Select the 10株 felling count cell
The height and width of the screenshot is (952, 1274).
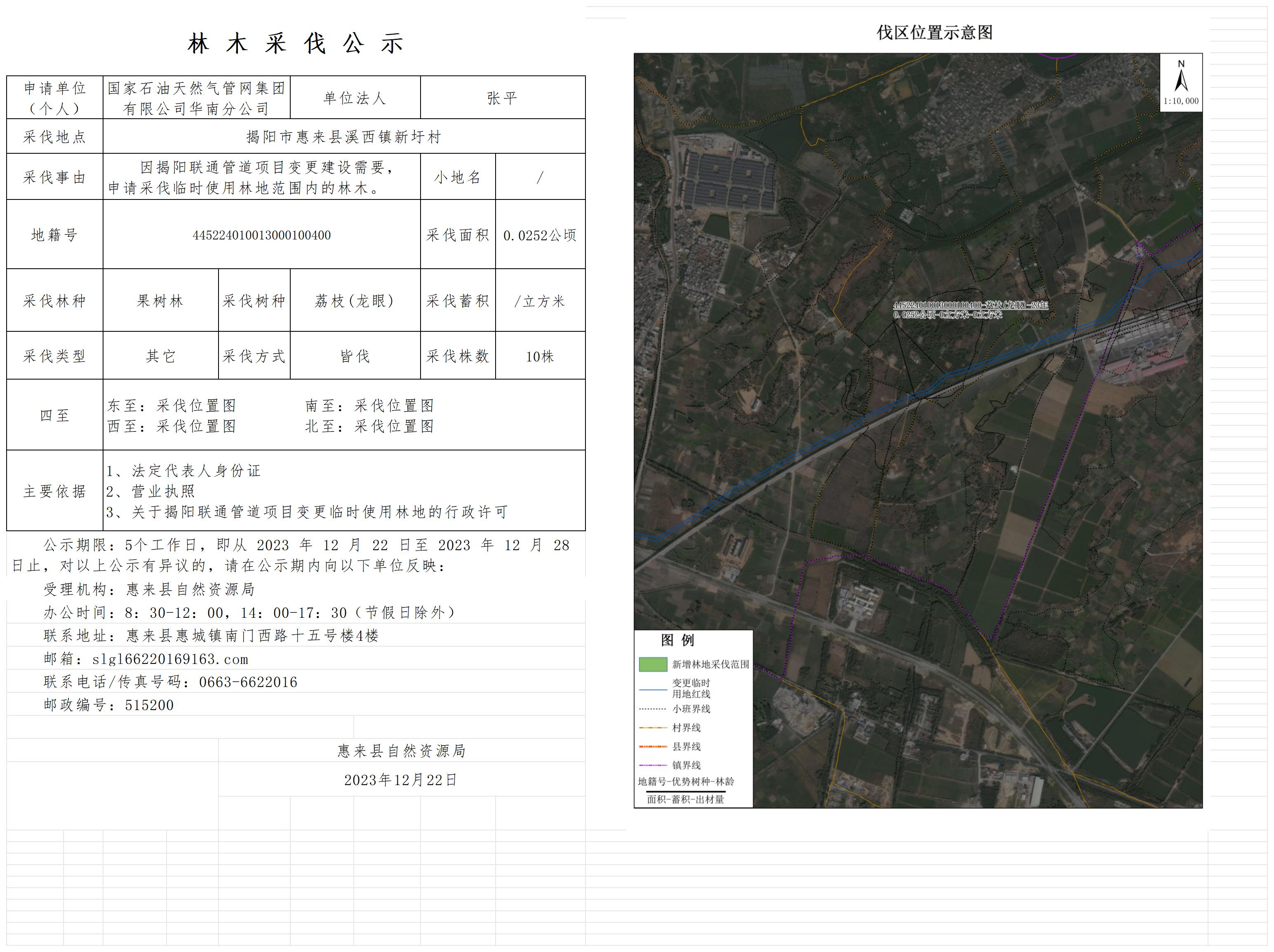(x=540, y=356)
